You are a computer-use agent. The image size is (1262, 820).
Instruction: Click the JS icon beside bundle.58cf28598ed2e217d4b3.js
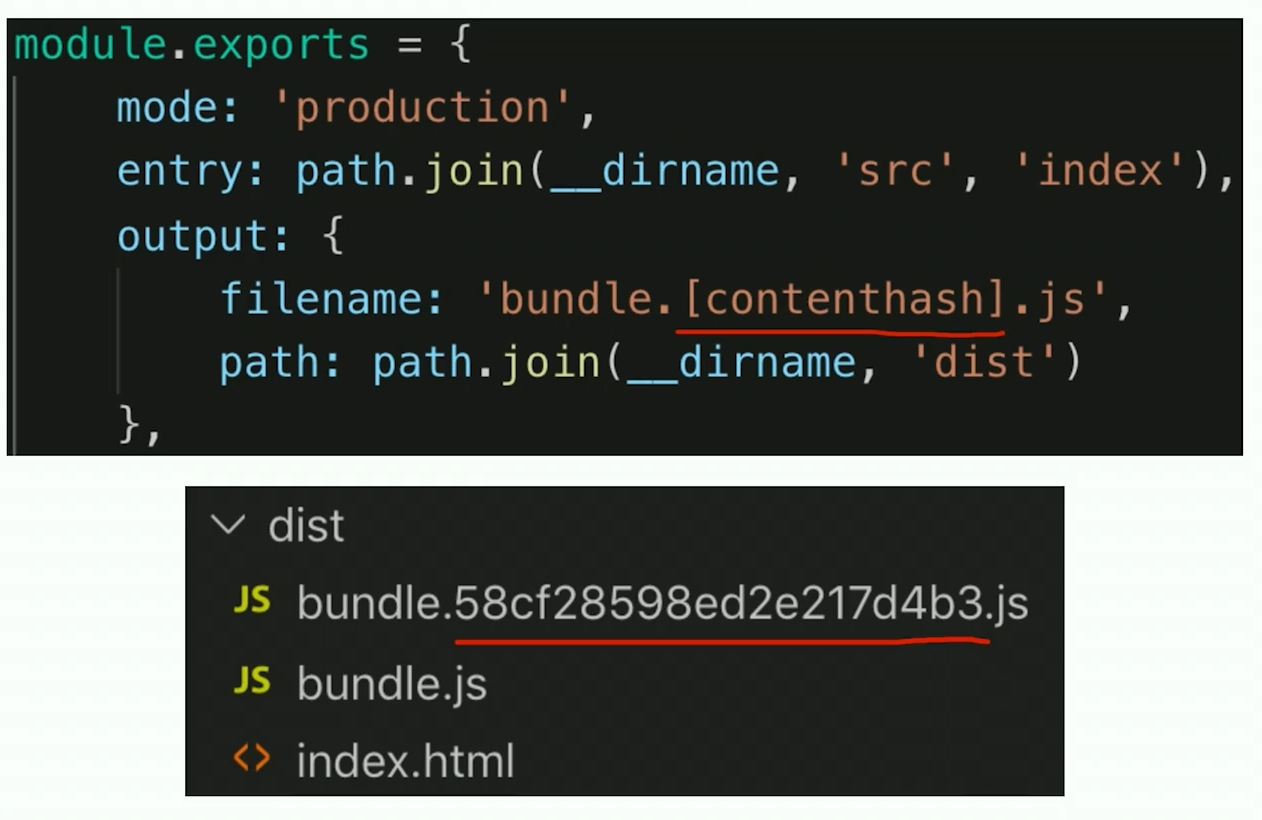[x=251, y=601]
